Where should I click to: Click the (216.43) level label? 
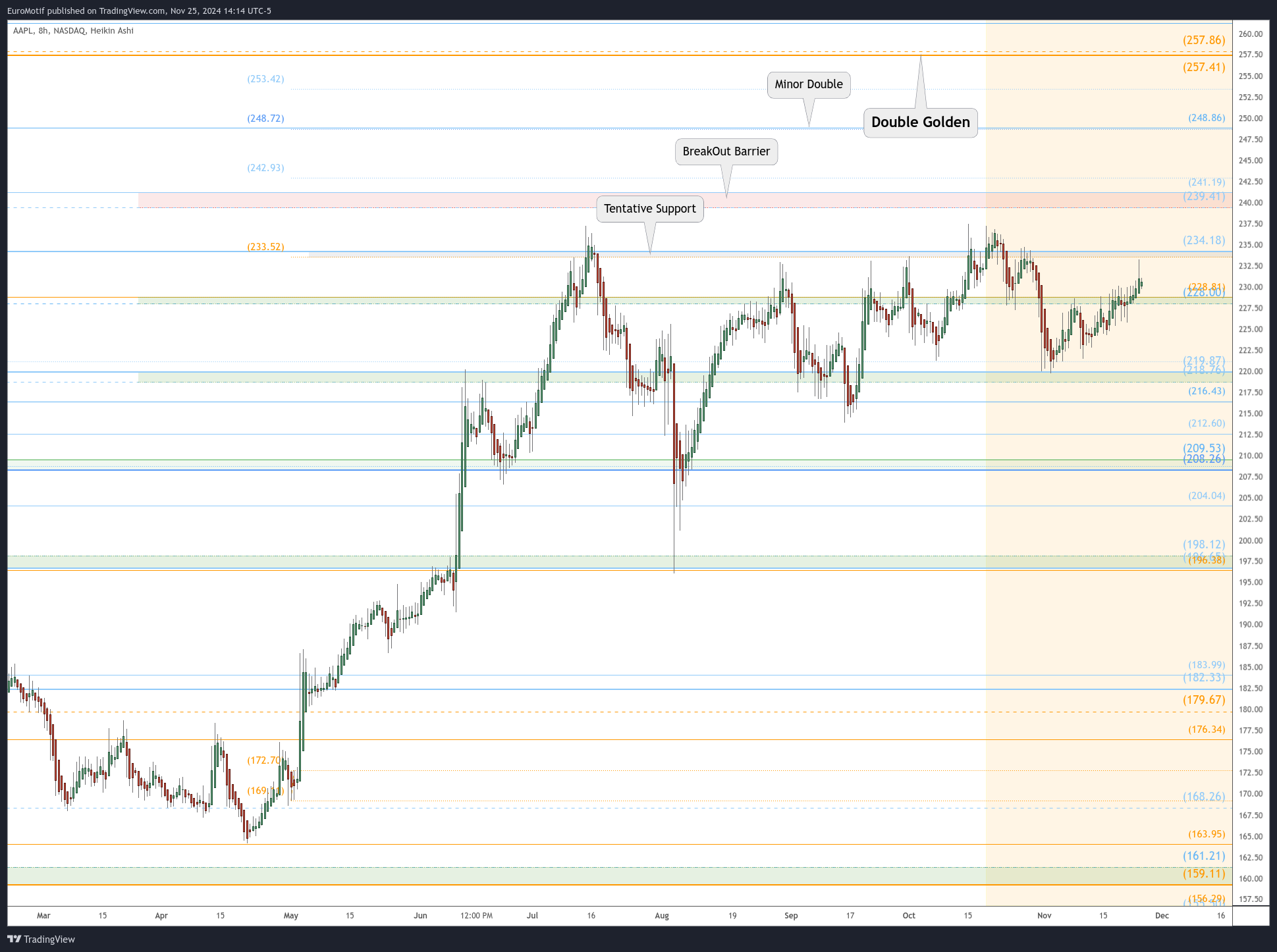point(1207,391)
